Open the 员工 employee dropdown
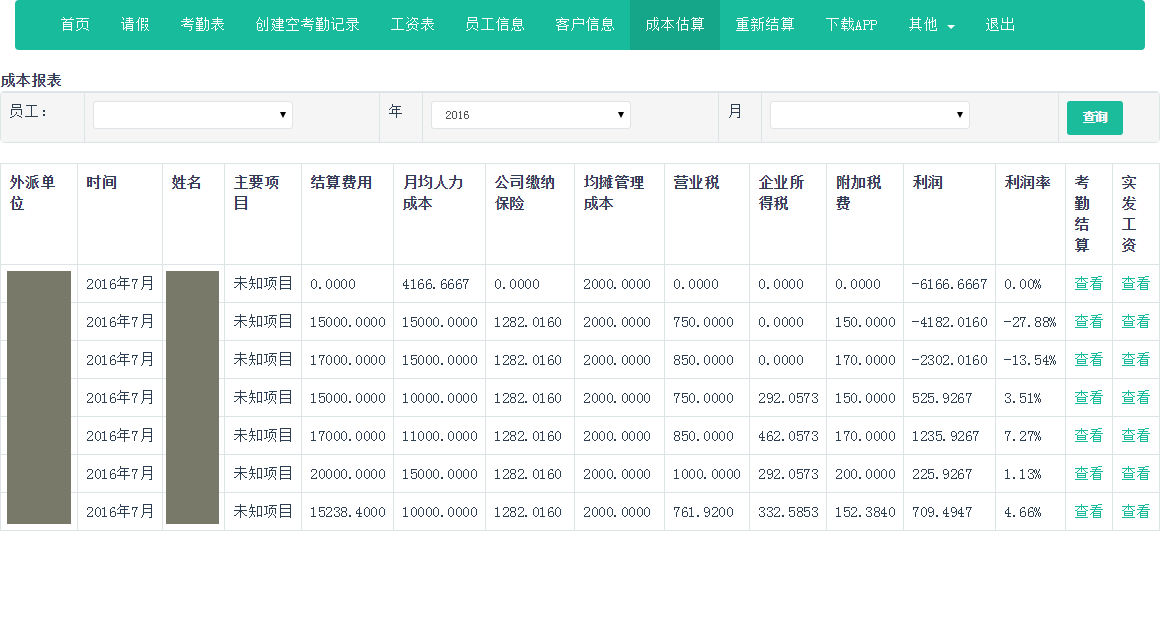 tap(192, 115)
